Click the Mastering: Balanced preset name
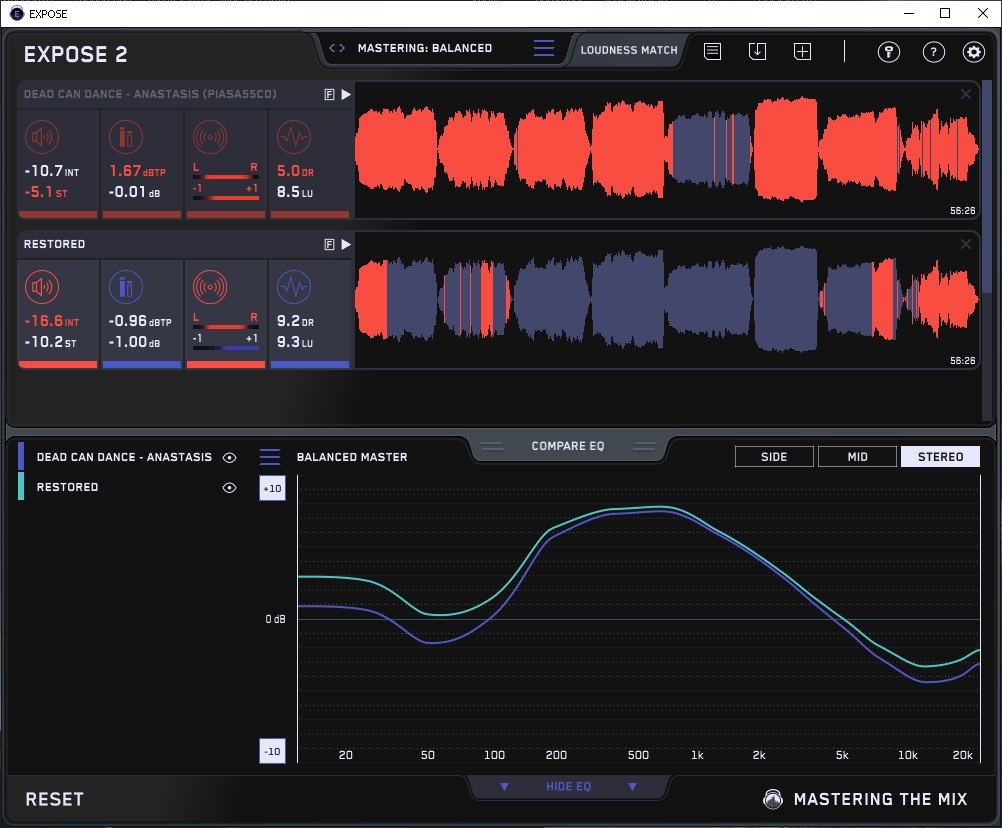The image size is (1002, 828). (x=425, y=48)
